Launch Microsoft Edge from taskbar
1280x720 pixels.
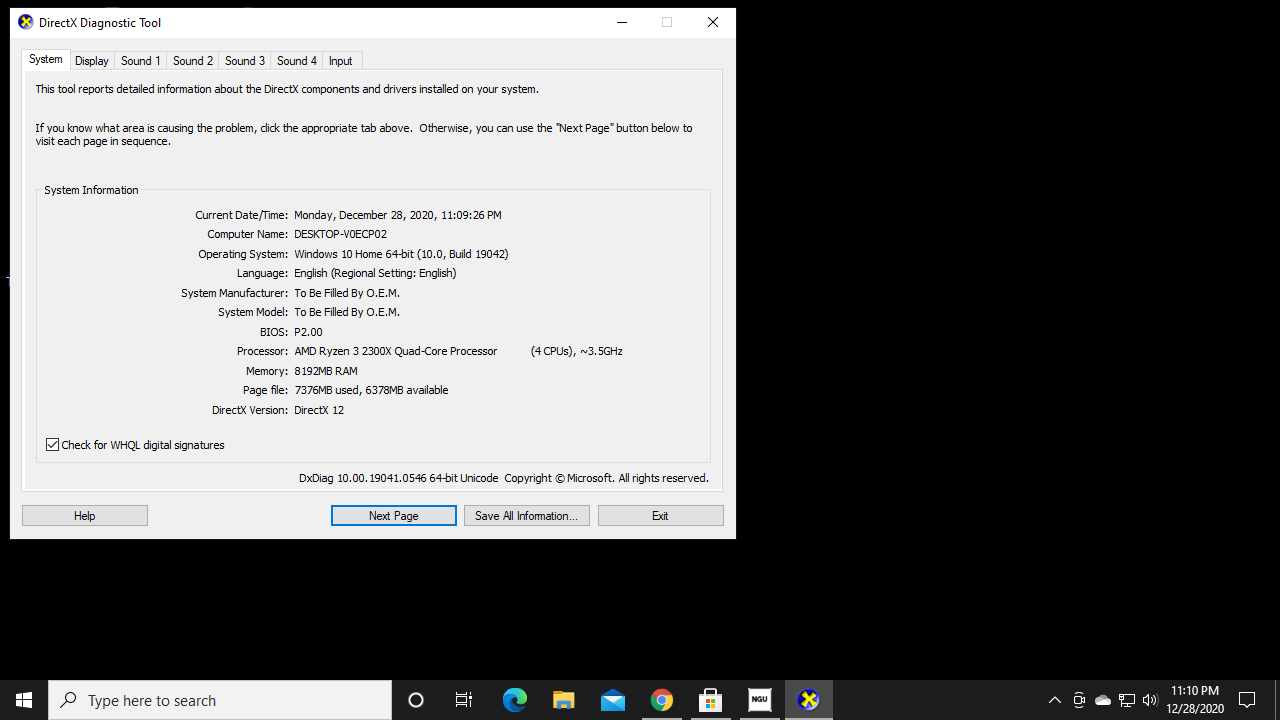[x=515, y=700]
